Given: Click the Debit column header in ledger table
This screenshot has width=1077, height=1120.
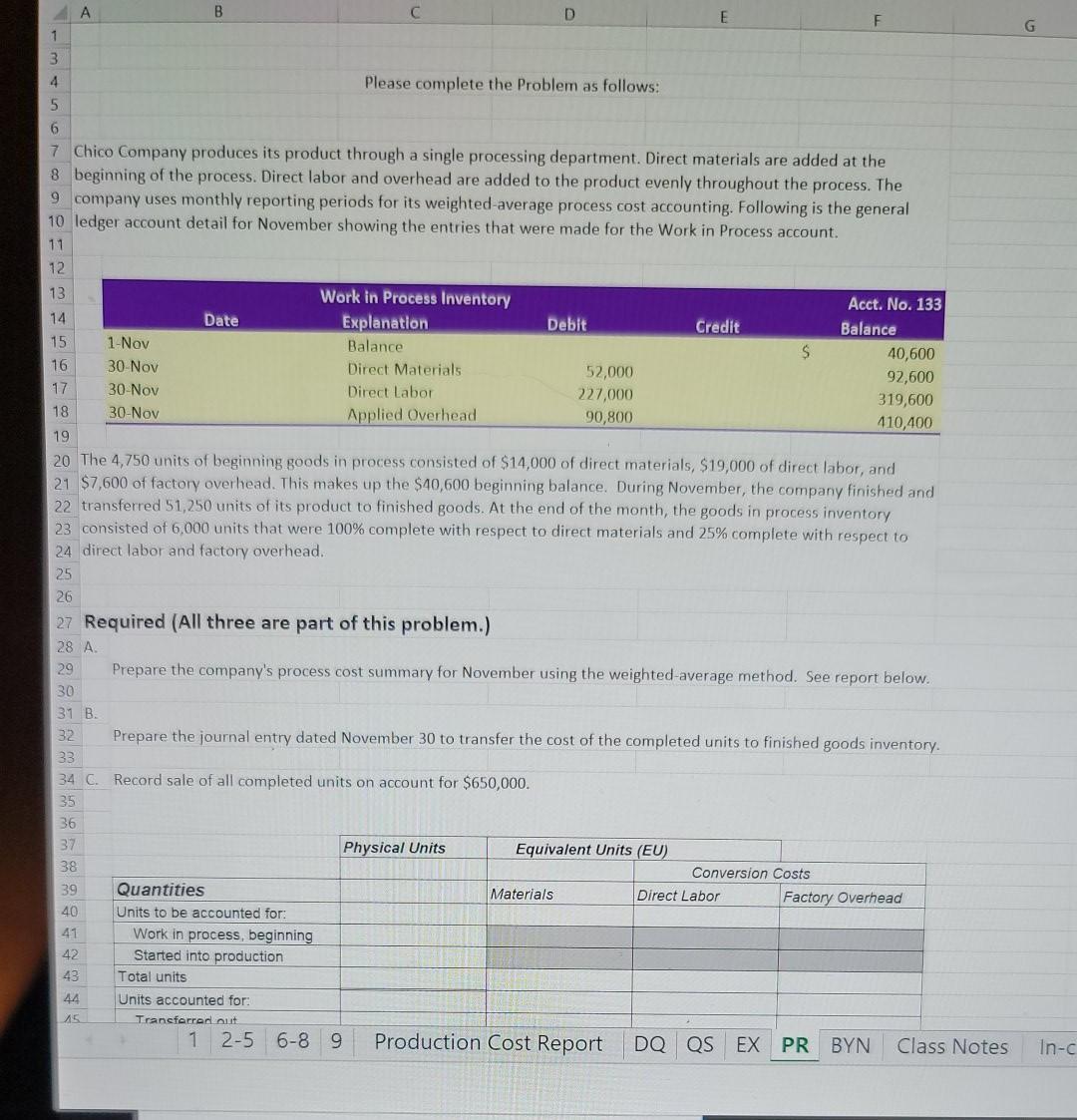Looking at the screenshot, I should [566, 325].
